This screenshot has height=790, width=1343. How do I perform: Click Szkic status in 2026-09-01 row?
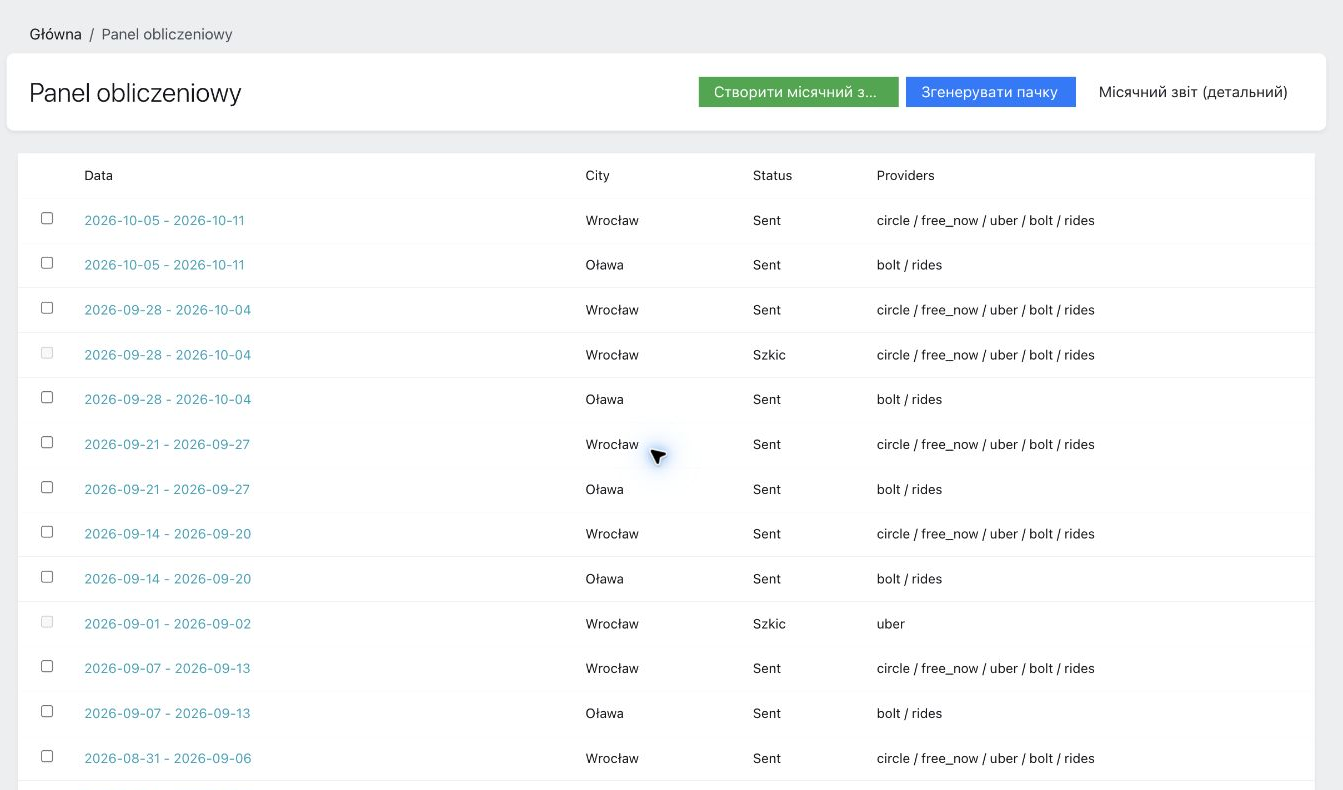769,624
